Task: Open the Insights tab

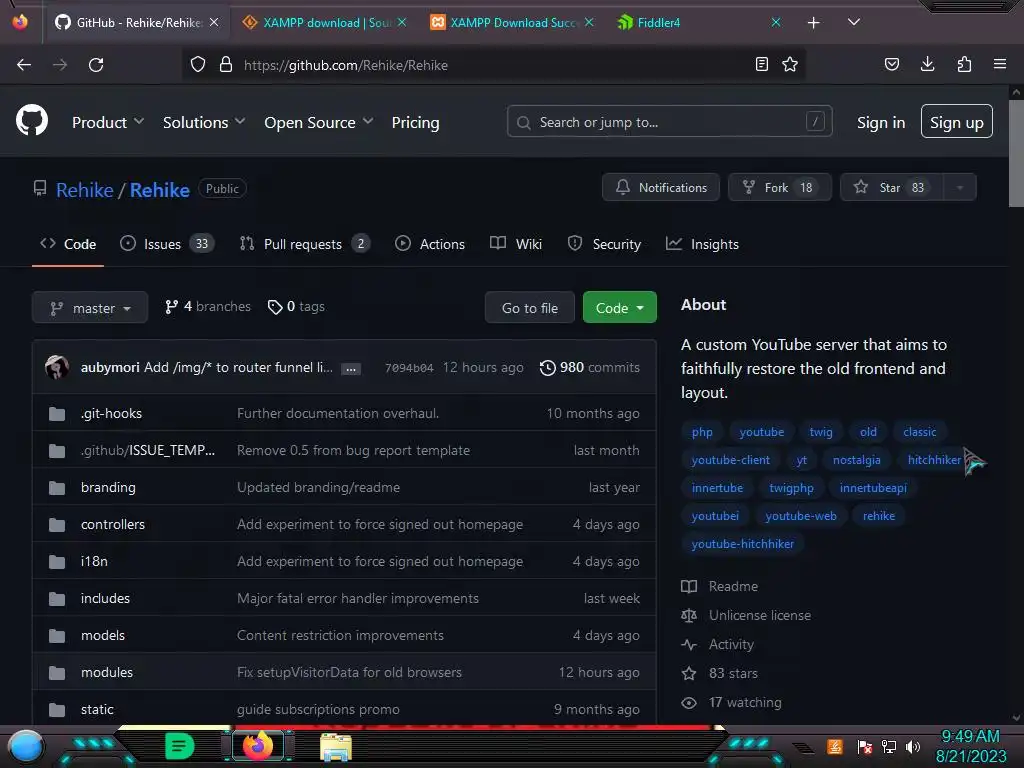Action: point(702,244)
